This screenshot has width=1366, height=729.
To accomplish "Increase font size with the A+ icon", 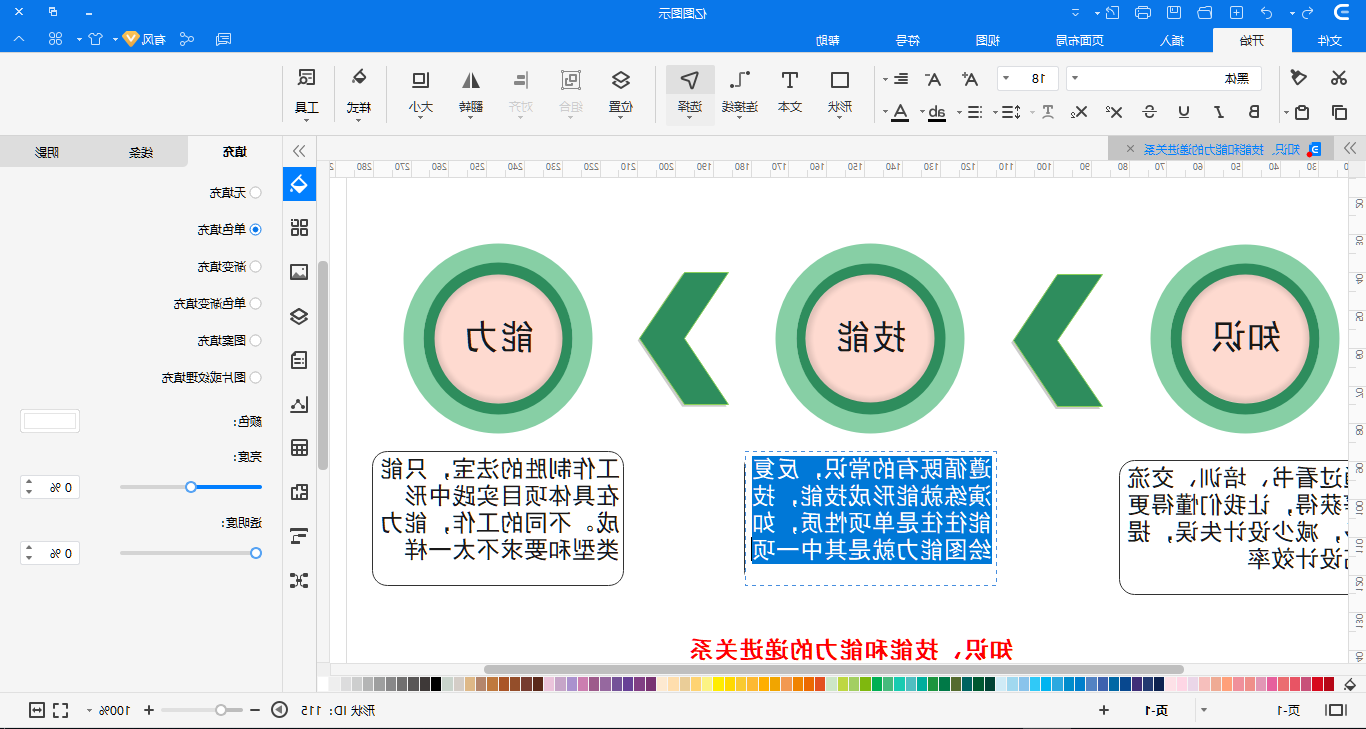I will coord(970,78).
